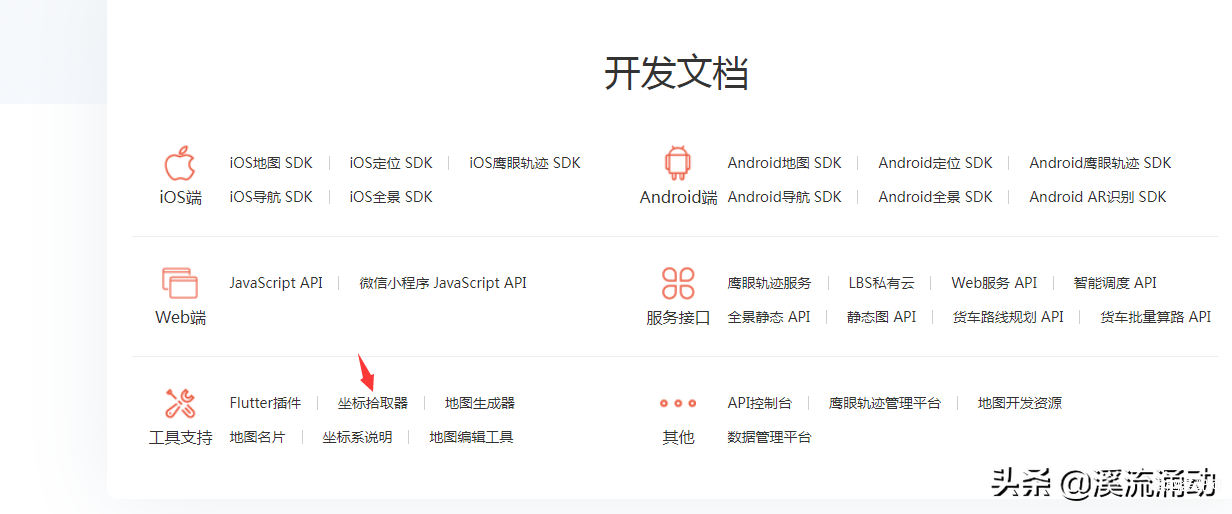Visit the Web服务 API page
This screenshot has height=514, width=1232.
[994, 283]
